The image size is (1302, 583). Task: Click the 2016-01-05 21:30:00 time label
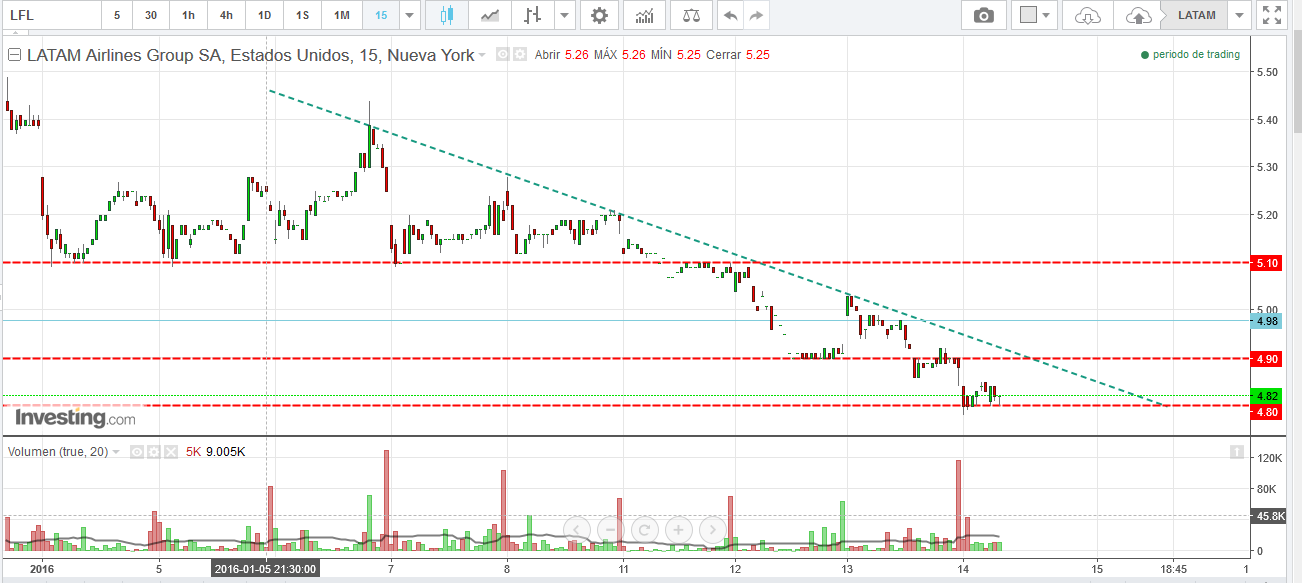[x=265, y=569]
